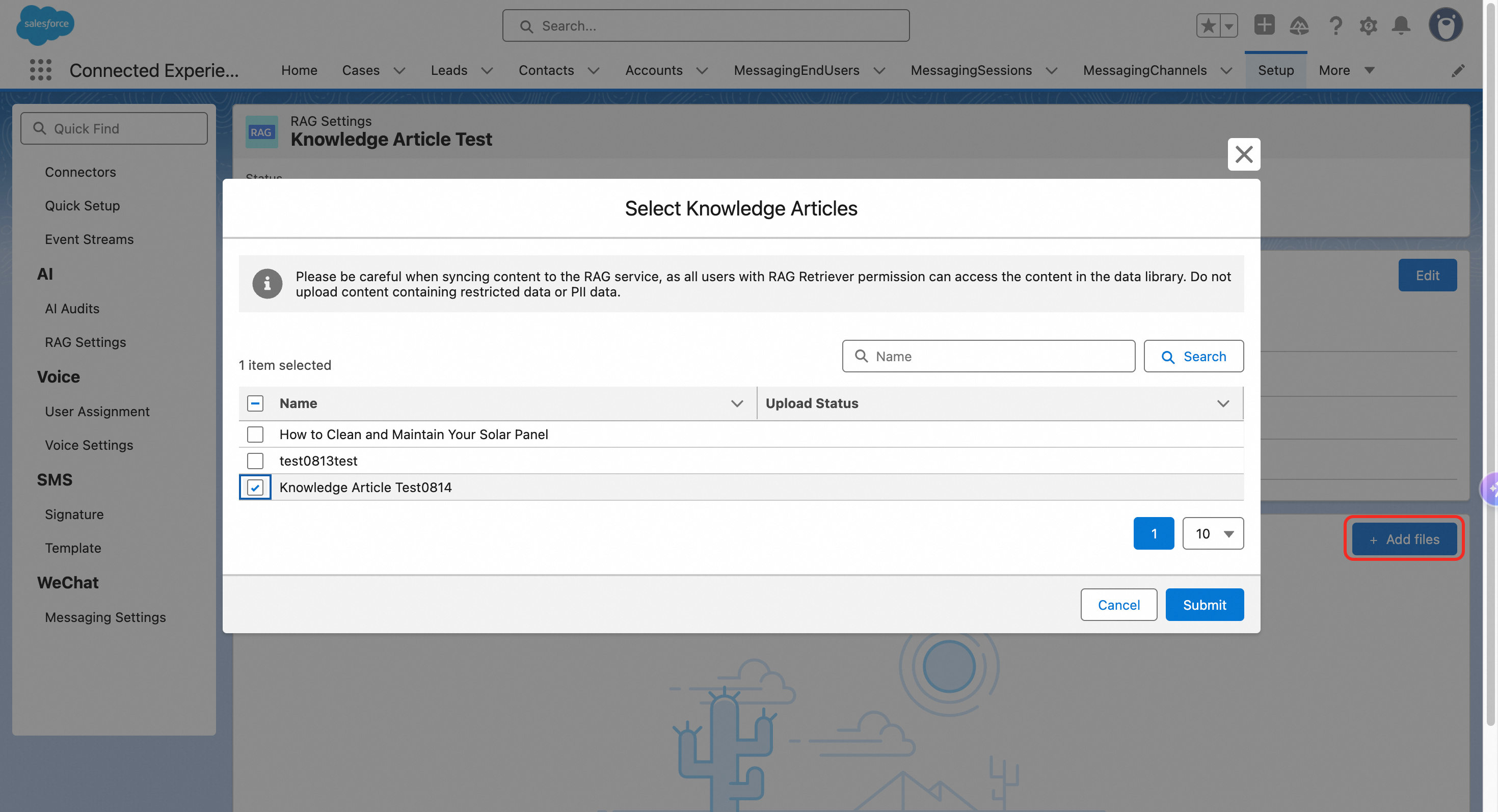Viewport: 1498px width, 812px height.
Task: Expand the Leads tab dropdown chevron
Action: pyautogui.click(x=487, y=70)
